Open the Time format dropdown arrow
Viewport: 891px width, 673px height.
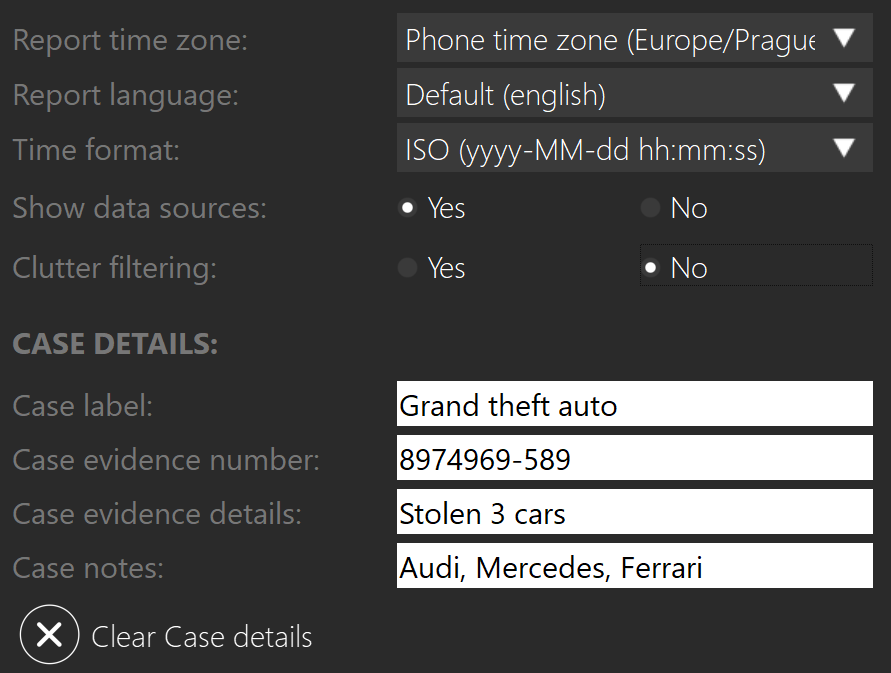point(844,148)
